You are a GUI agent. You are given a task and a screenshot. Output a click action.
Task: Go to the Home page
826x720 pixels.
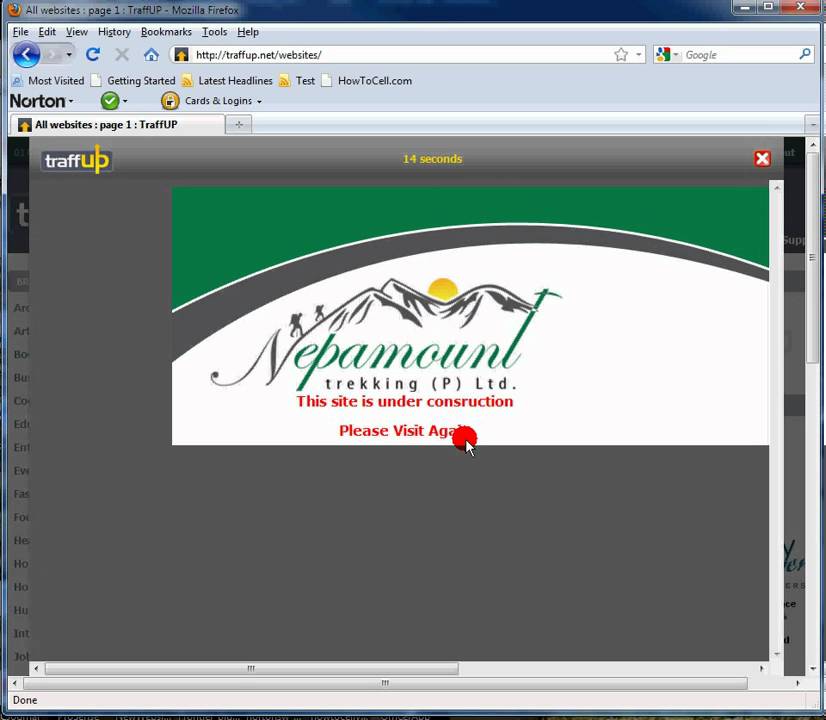[151, 54]
